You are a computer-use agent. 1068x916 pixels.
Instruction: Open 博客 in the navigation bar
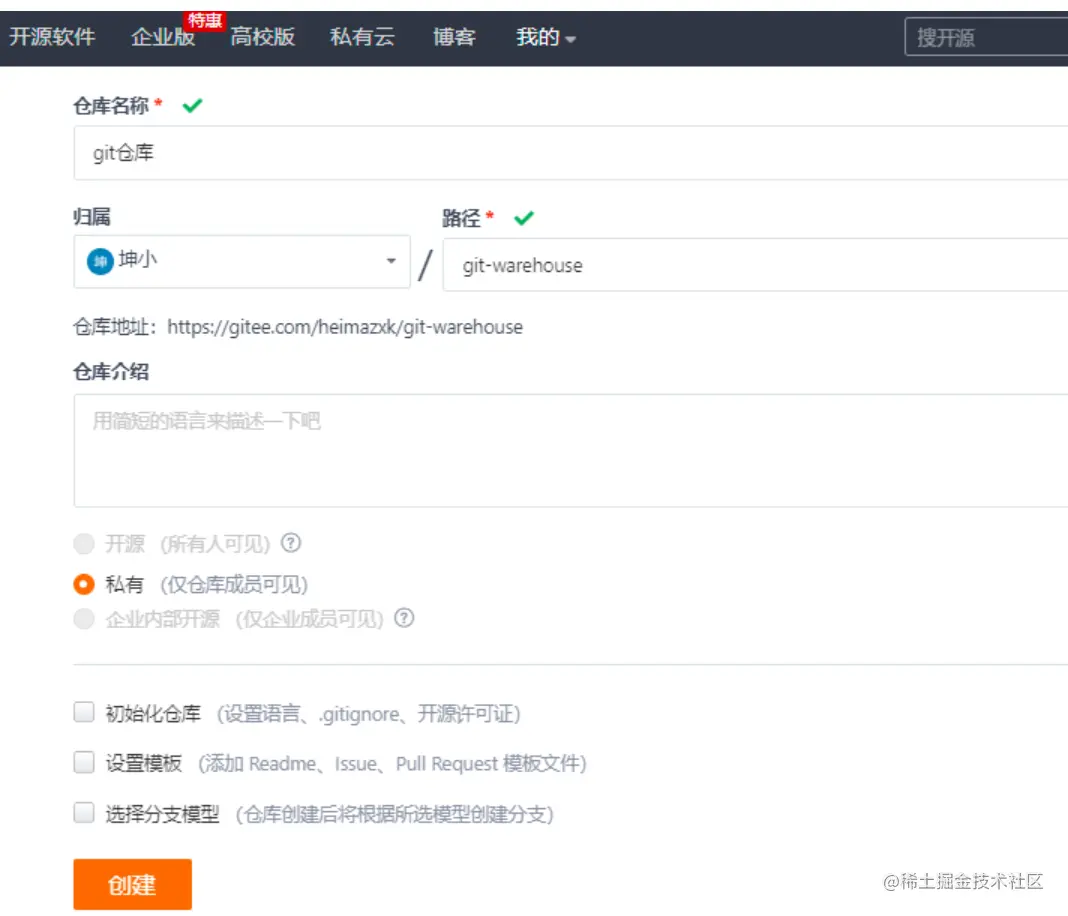[454, 37]
